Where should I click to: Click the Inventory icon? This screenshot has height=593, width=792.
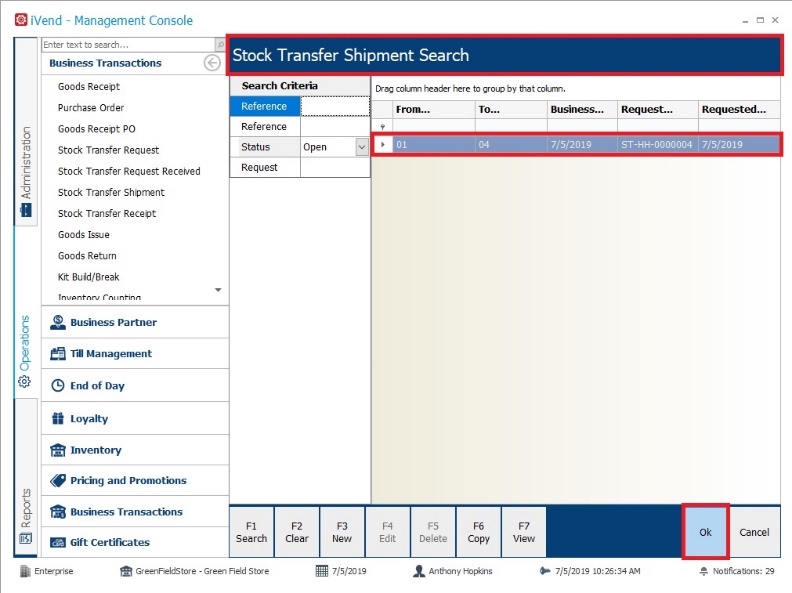coord(58,450)
